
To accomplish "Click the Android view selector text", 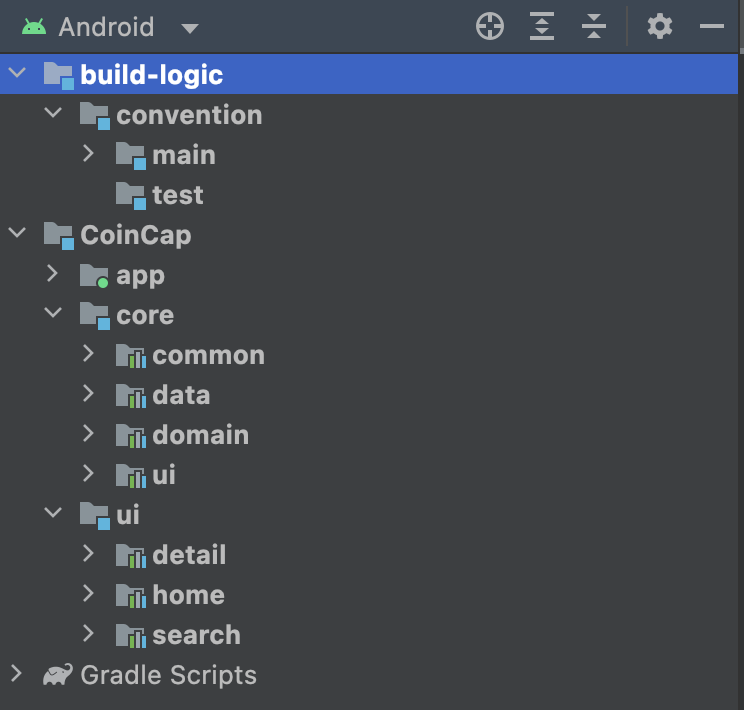I will (x=106, y=27).
